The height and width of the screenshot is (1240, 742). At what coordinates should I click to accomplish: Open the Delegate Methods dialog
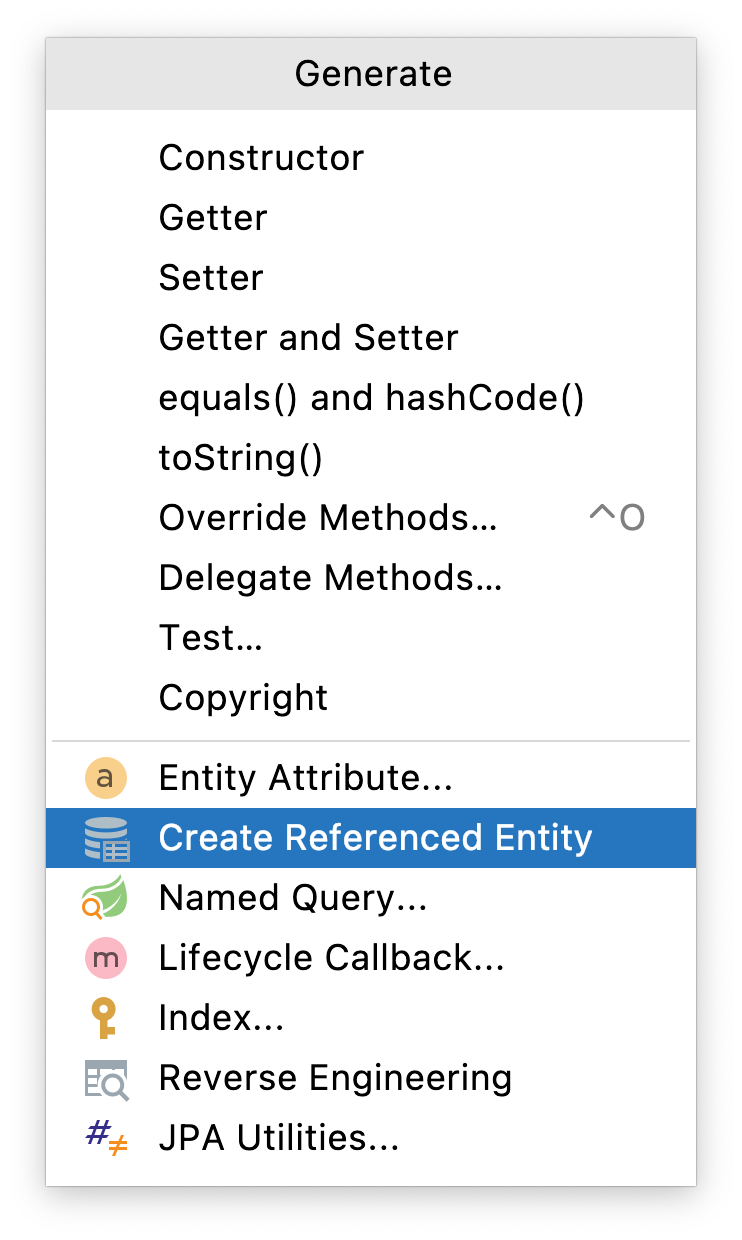[330, 577]
